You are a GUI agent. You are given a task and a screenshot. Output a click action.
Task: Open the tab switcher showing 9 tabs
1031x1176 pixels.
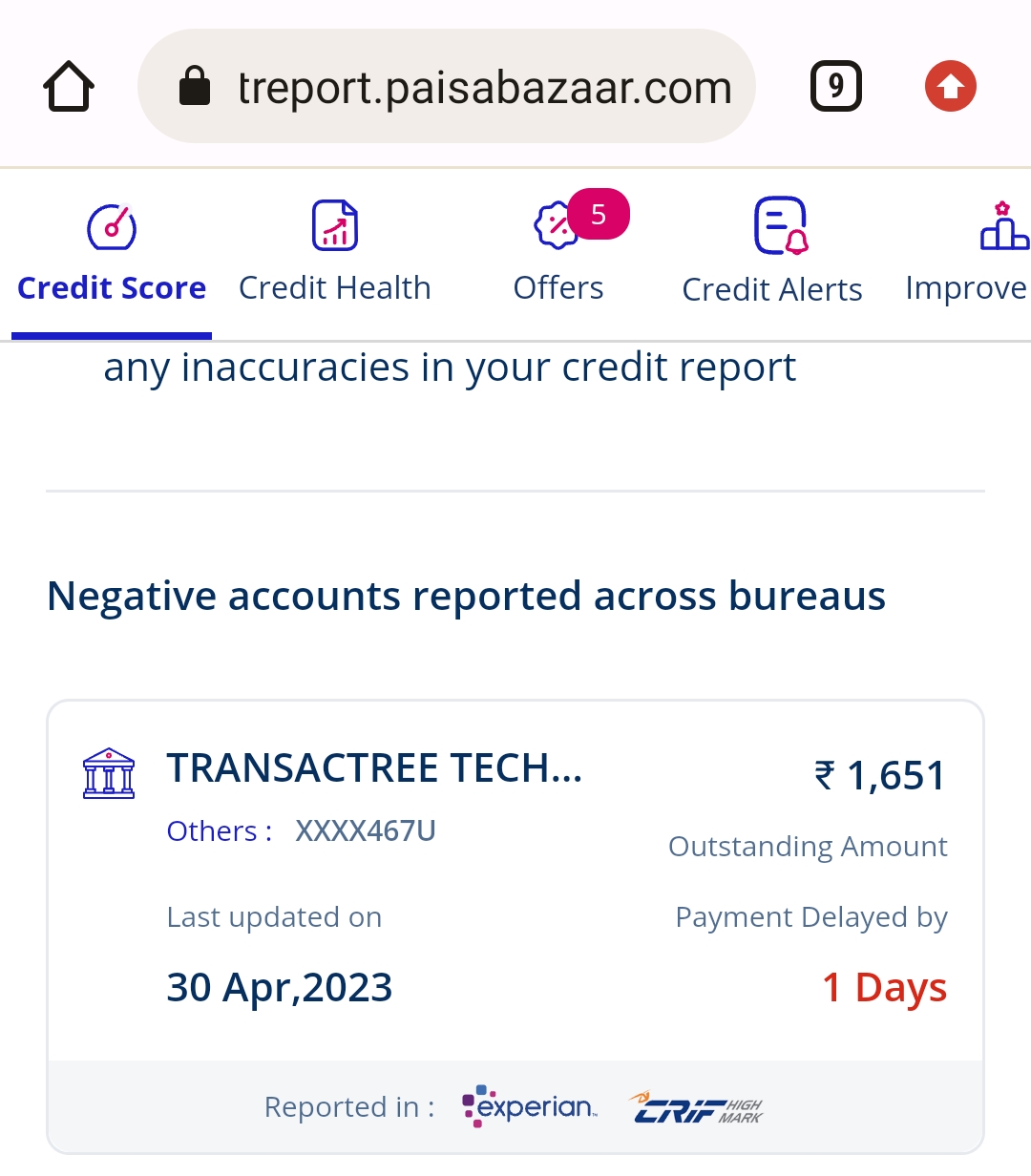[835, 87]
